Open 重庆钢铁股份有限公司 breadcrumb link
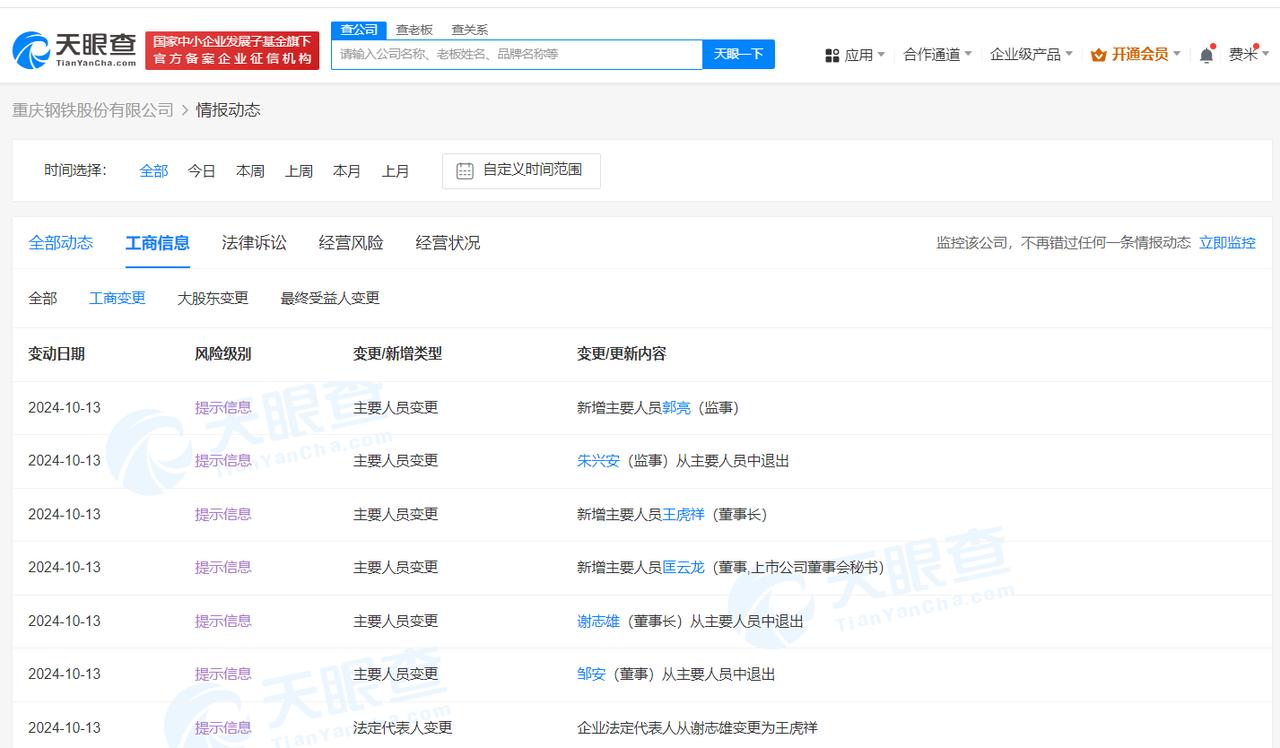This screenshot has height=748, width=1280. 93,110
